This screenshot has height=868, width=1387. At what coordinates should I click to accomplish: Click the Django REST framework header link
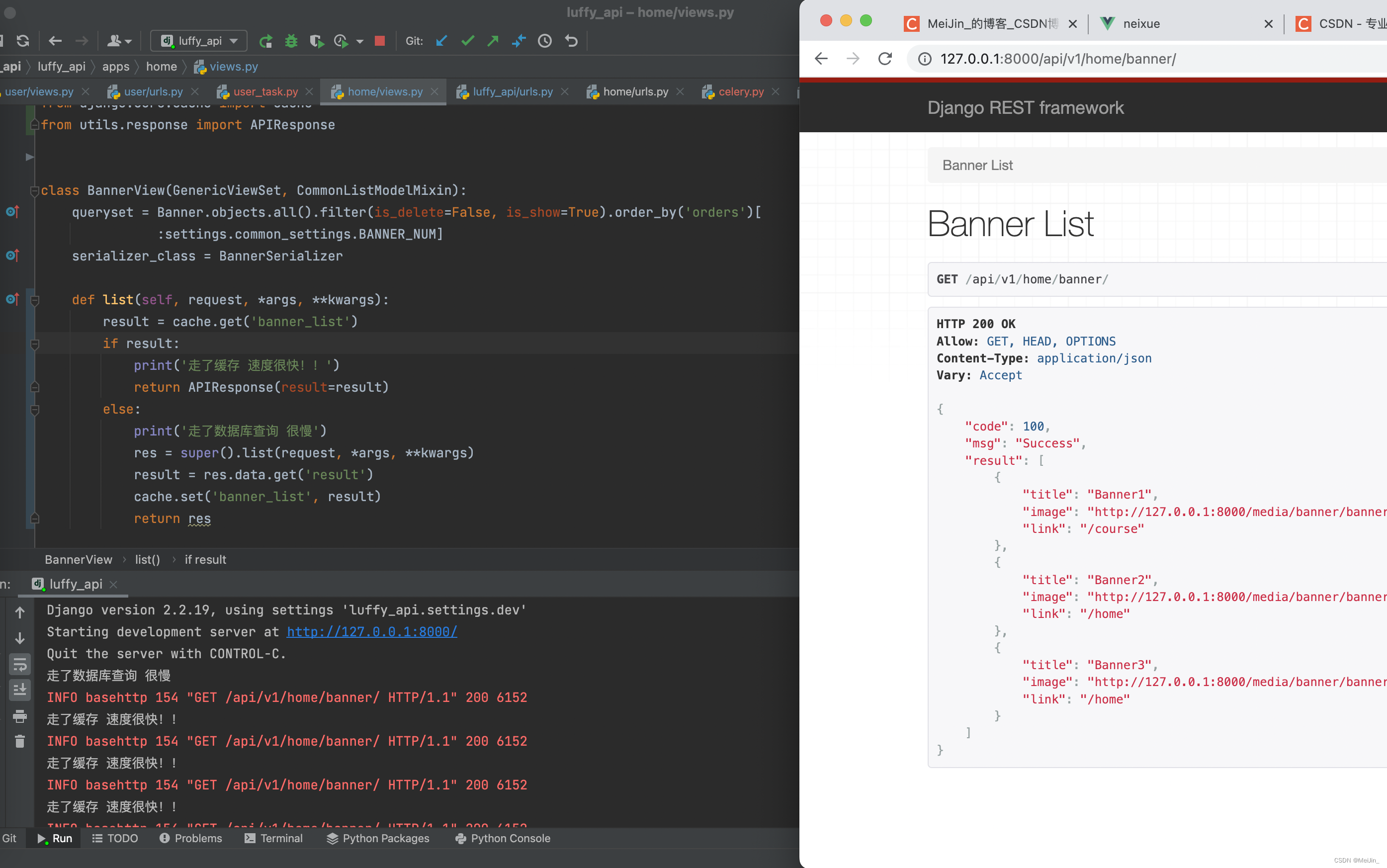tap(1025, 108)
